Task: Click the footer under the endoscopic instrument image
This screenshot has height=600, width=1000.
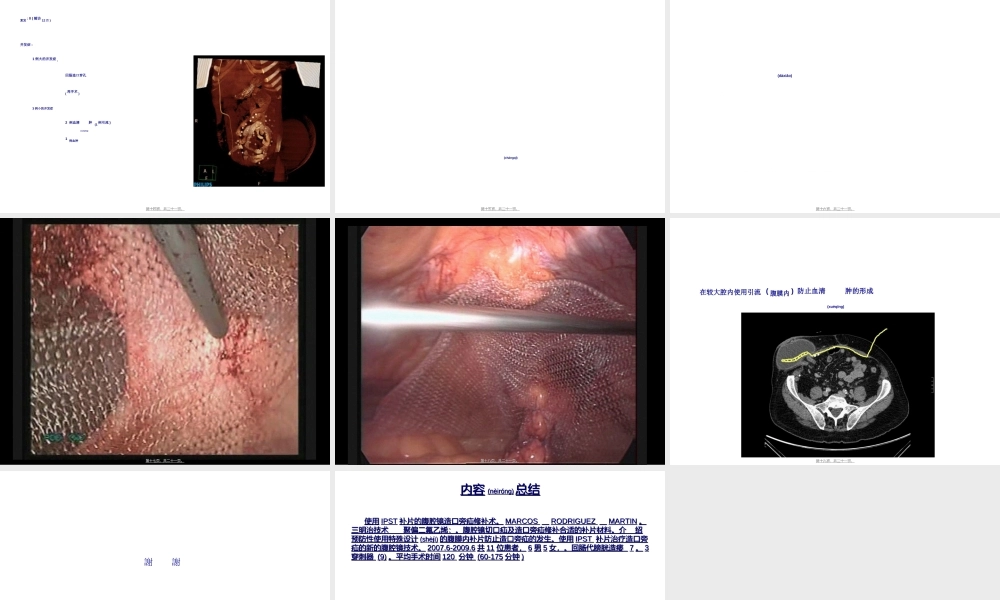Action: click(x=165, y=461)
